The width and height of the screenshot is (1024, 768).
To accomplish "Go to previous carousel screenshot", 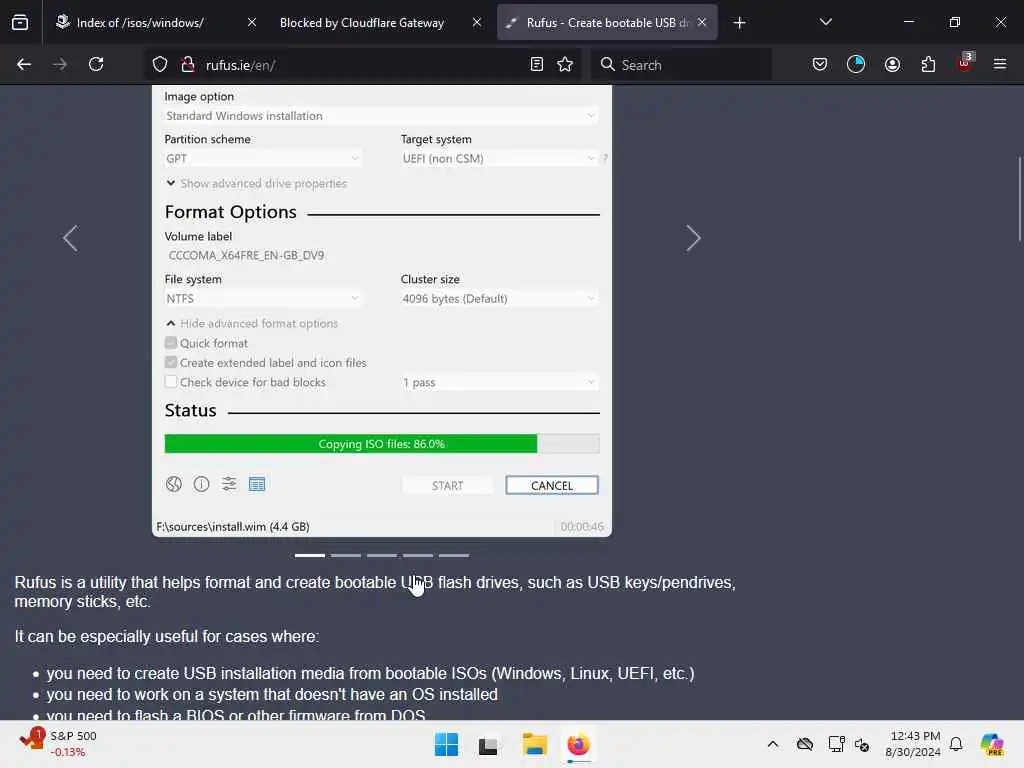I will point(70,238).
